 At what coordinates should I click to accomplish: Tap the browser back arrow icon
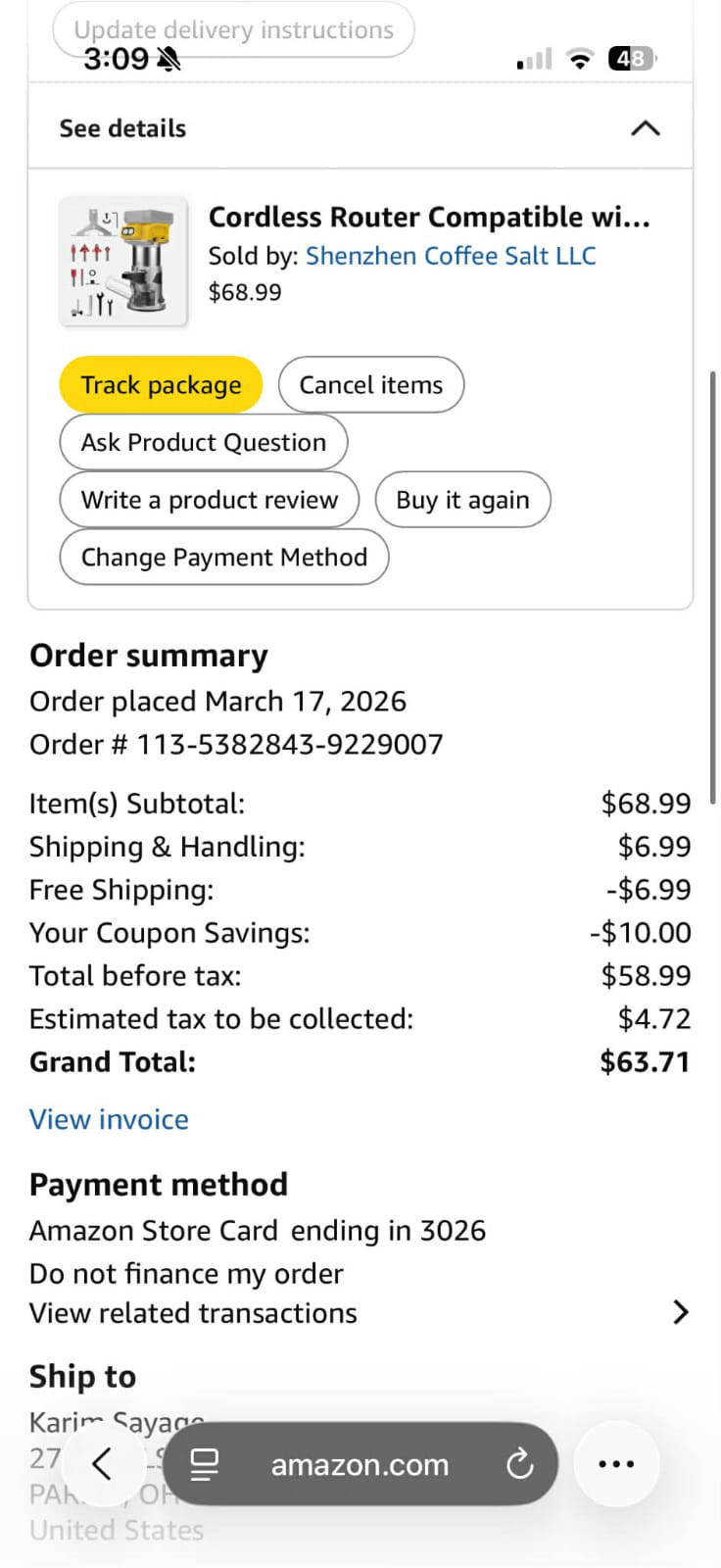pyautogui.click(x=102, y=1464)
